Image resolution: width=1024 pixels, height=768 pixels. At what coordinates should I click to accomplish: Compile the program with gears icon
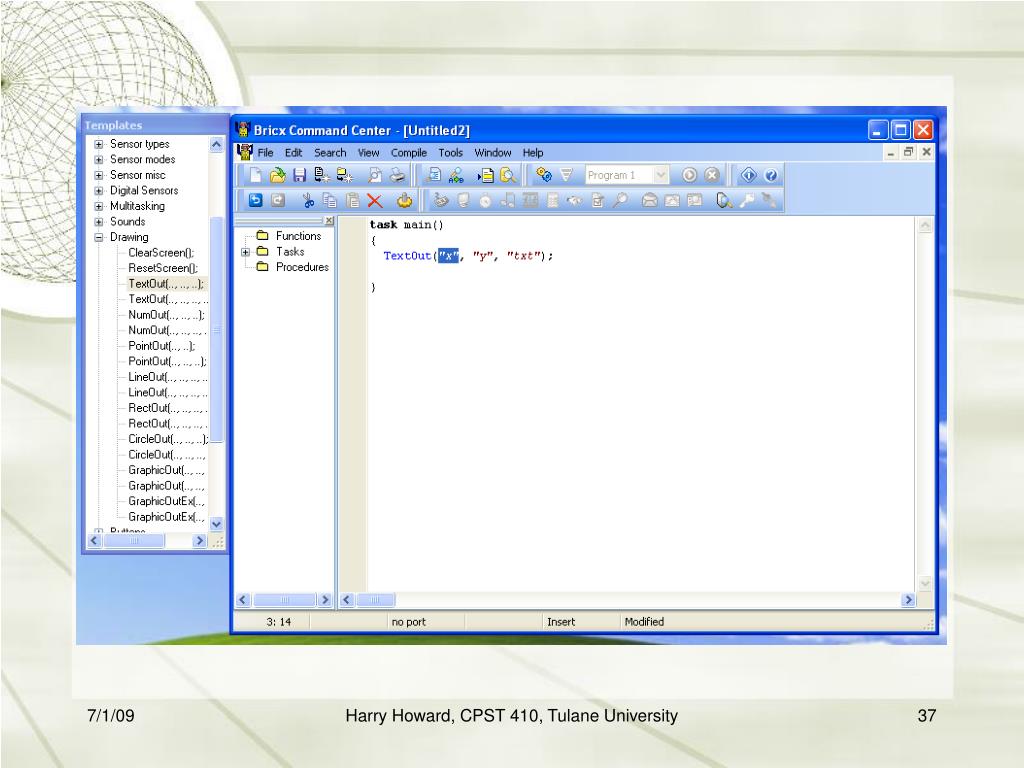coord(544,175)
